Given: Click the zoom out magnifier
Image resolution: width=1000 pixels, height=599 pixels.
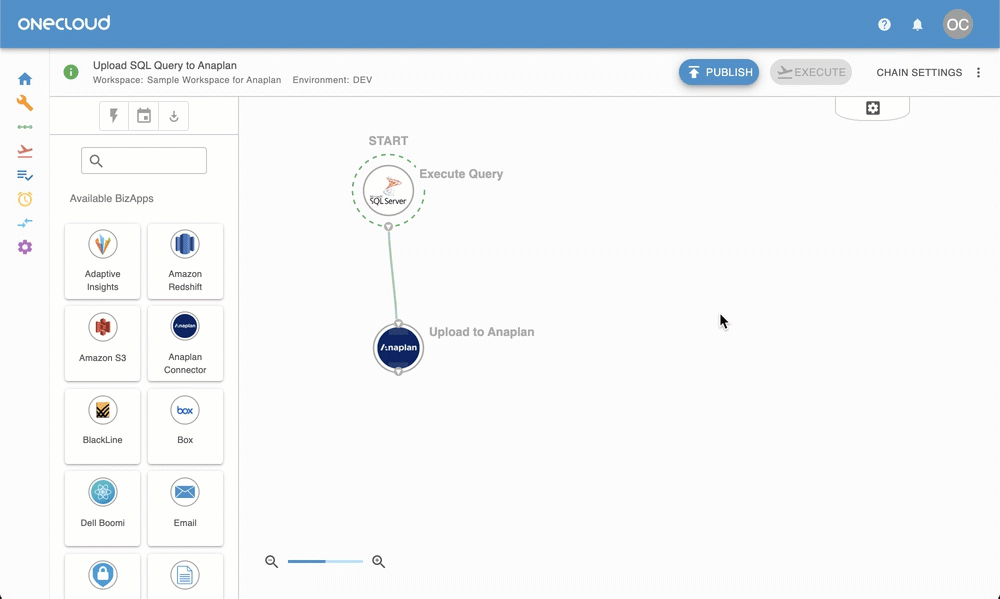Looking at the screenshot, I should click(x=272, y=561).
